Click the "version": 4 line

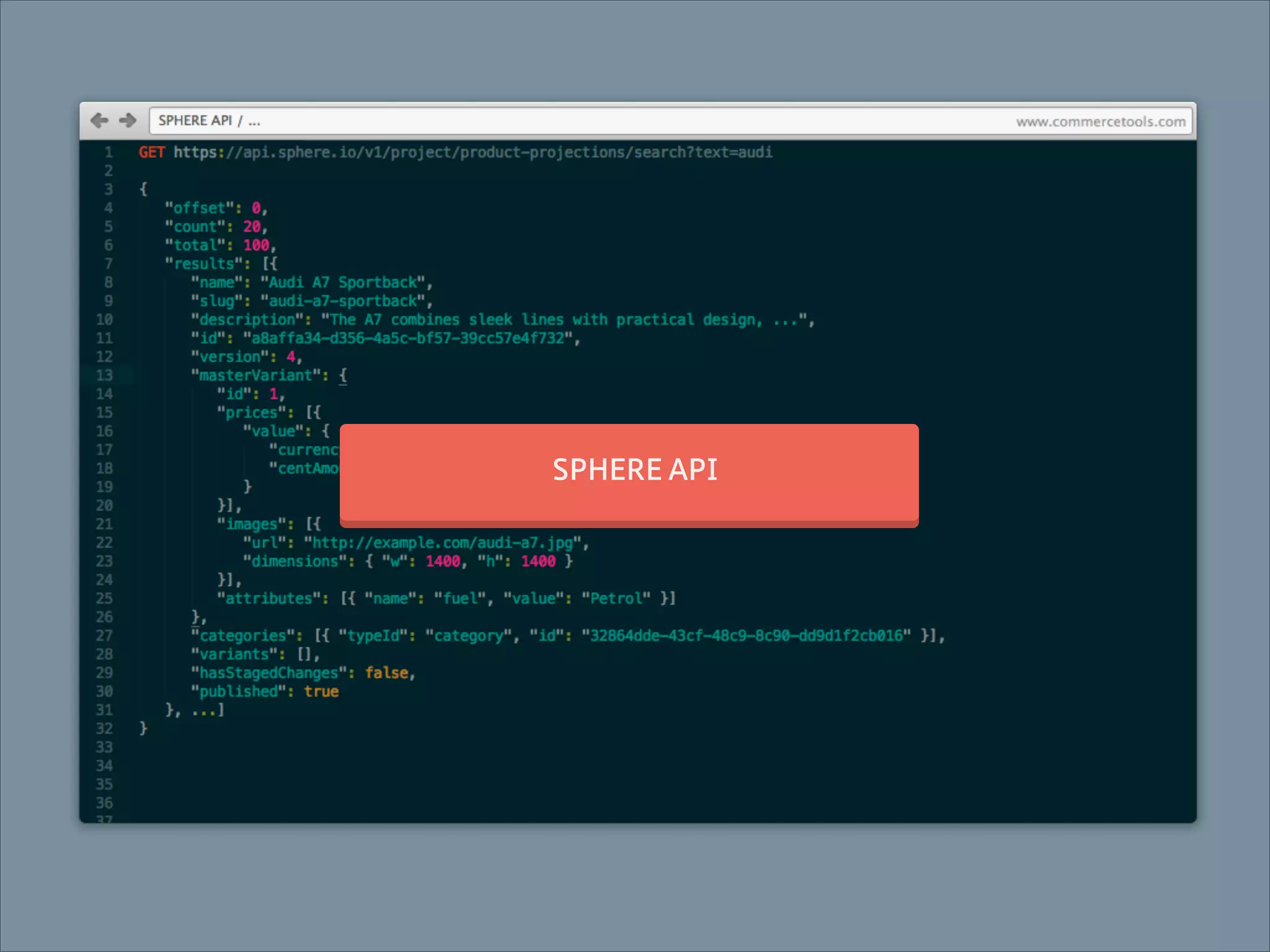[x=246, y=356]
